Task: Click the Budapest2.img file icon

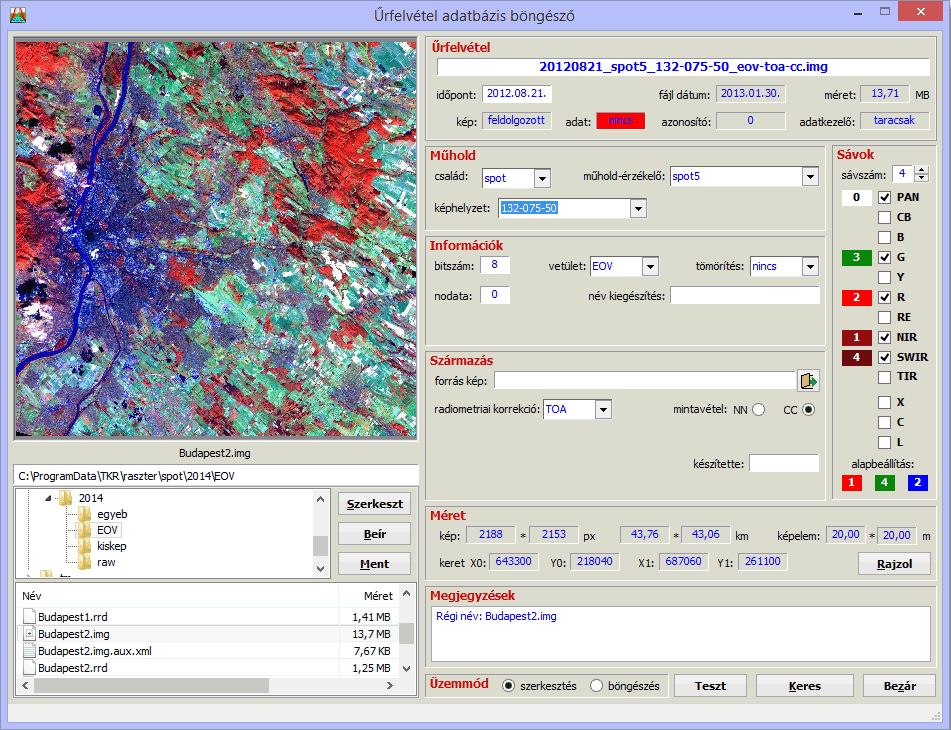Action: (29, 634)
